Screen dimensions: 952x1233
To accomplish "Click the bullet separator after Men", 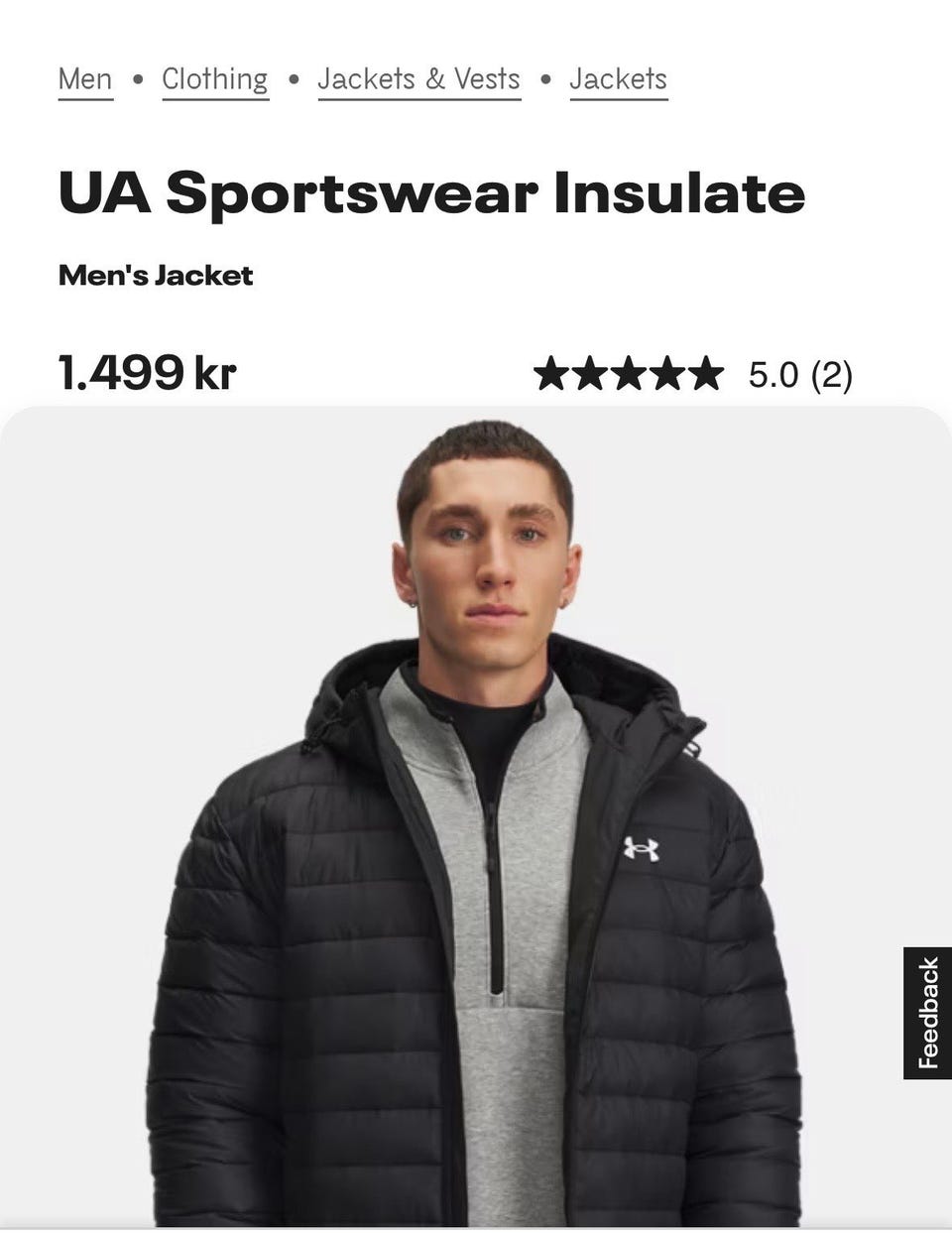I will [138, 79].
